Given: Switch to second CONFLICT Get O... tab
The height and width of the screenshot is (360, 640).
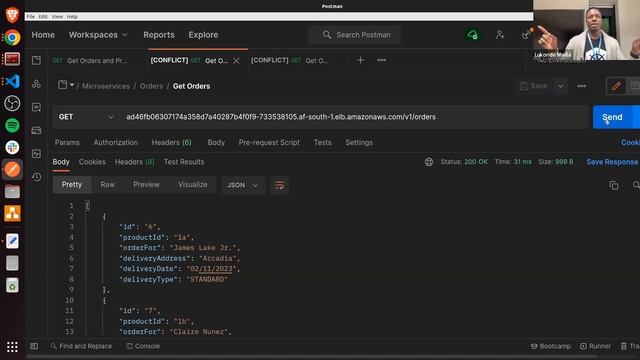Looking at the screenshot, I should coord(290,61).
